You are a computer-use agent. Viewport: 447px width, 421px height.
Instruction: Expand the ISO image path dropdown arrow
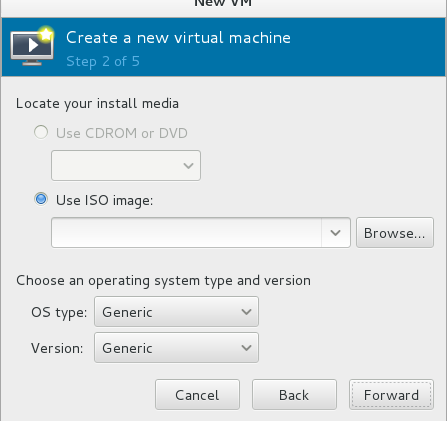coord(336,233)
